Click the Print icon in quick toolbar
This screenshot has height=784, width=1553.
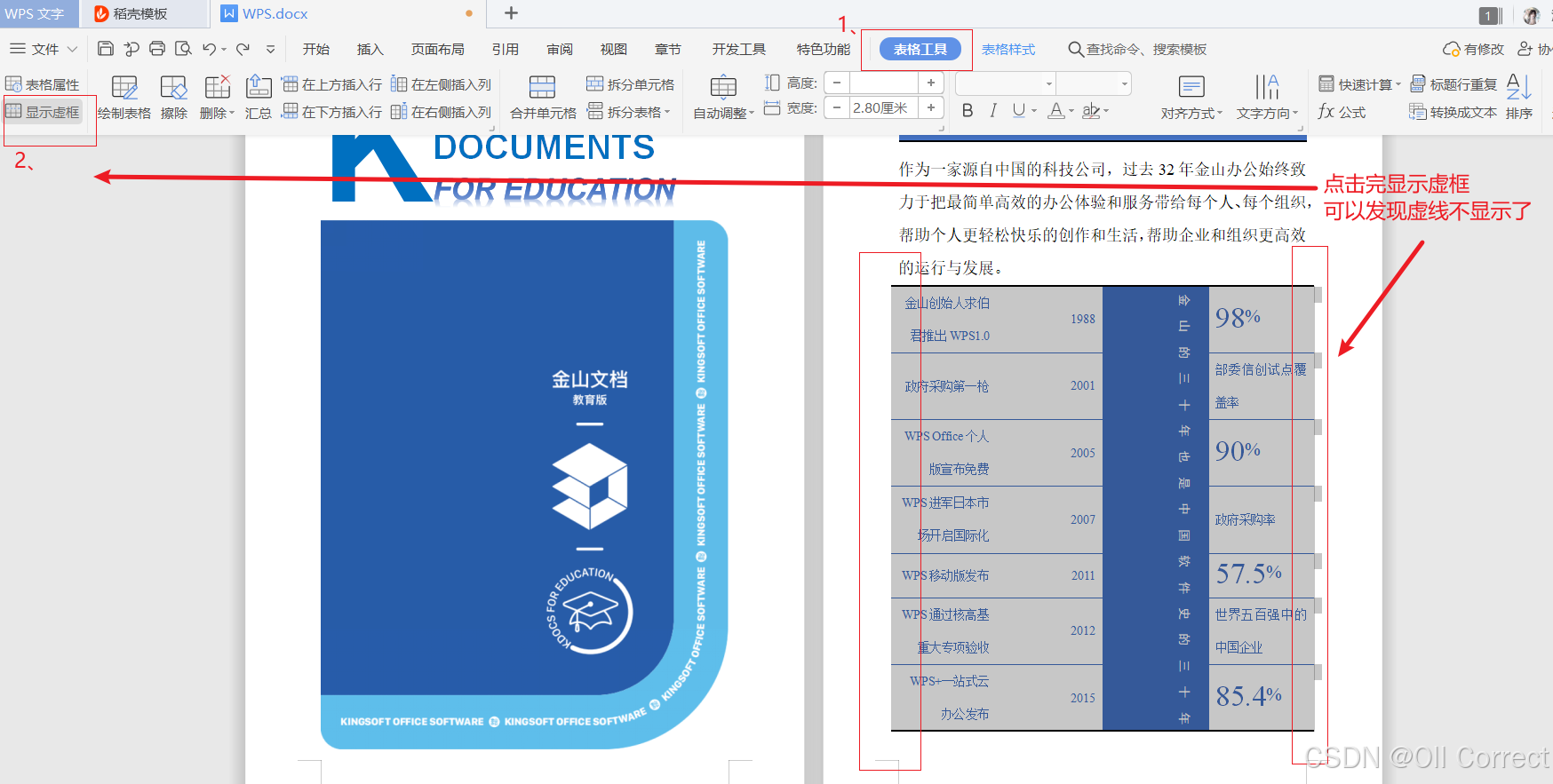tap(157, 49)
